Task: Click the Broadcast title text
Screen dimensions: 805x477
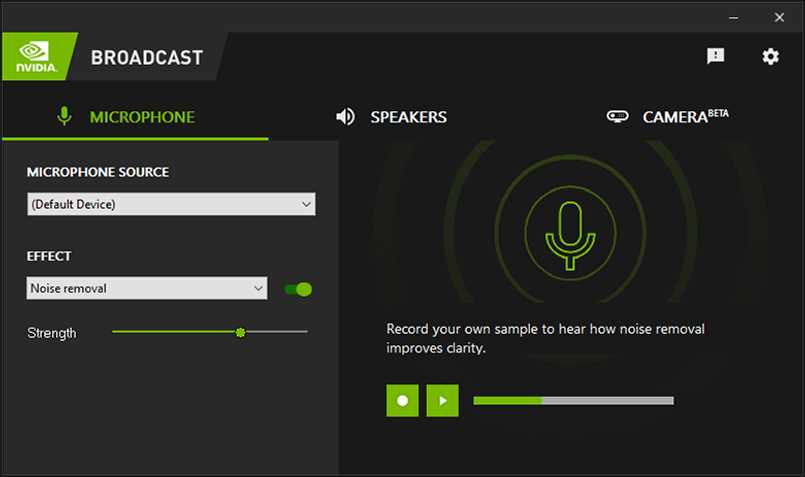Action: (x=147, y=58)
